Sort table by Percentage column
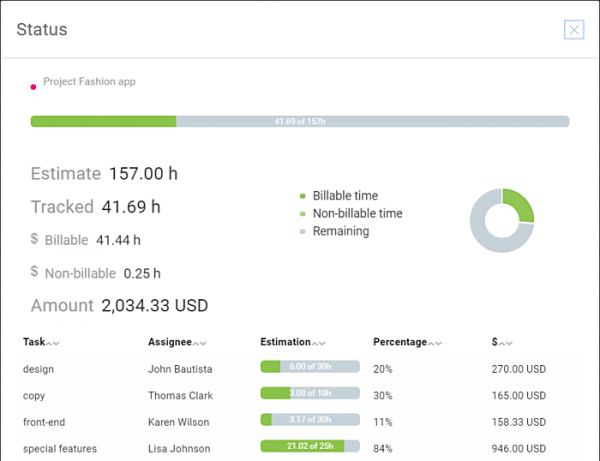The height and width of the screenshot is (461, 600). click(434, 343)
